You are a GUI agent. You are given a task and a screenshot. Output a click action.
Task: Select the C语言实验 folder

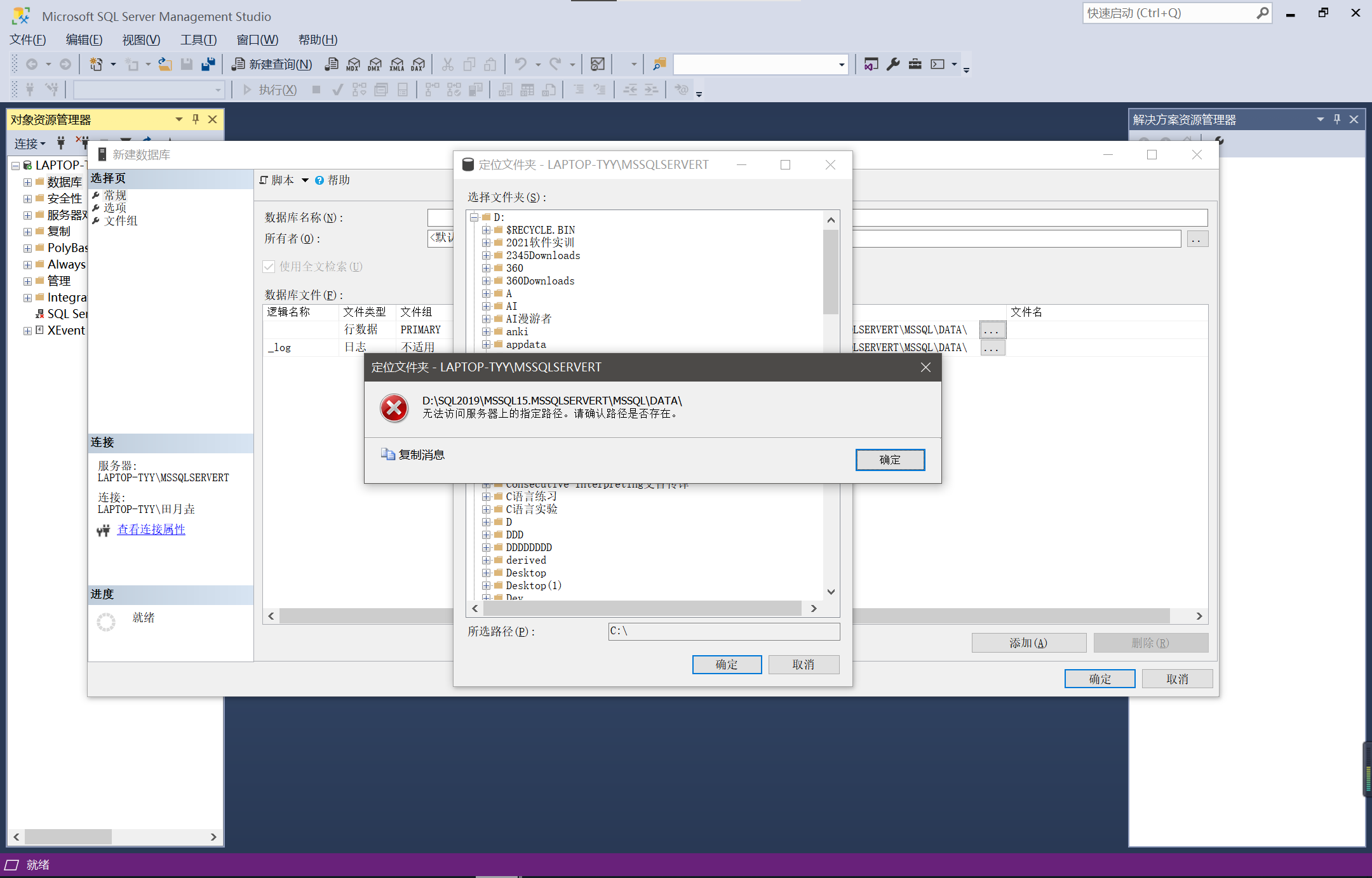tap(532, 509)
